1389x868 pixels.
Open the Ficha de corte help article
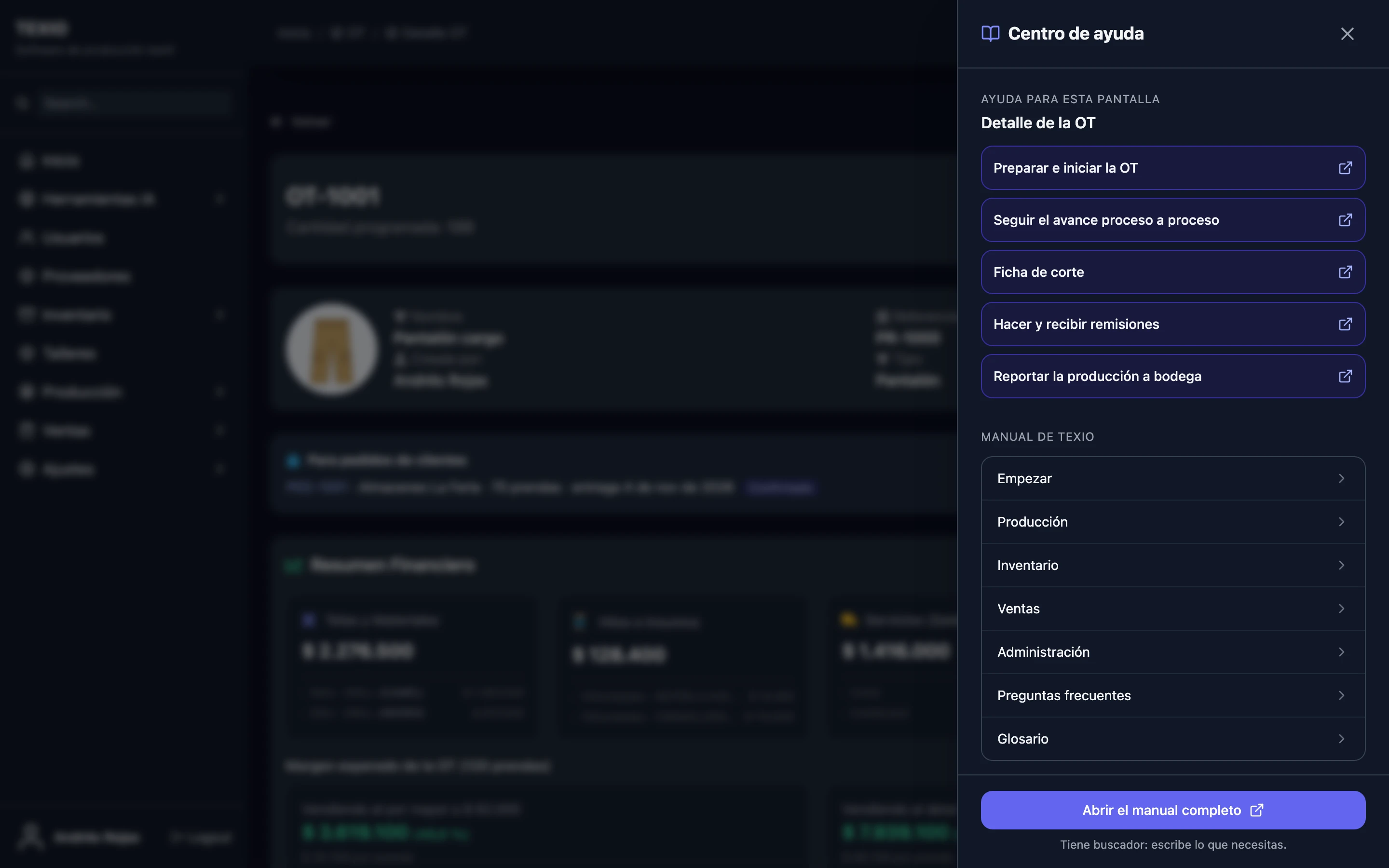[x=1172, y=272]
